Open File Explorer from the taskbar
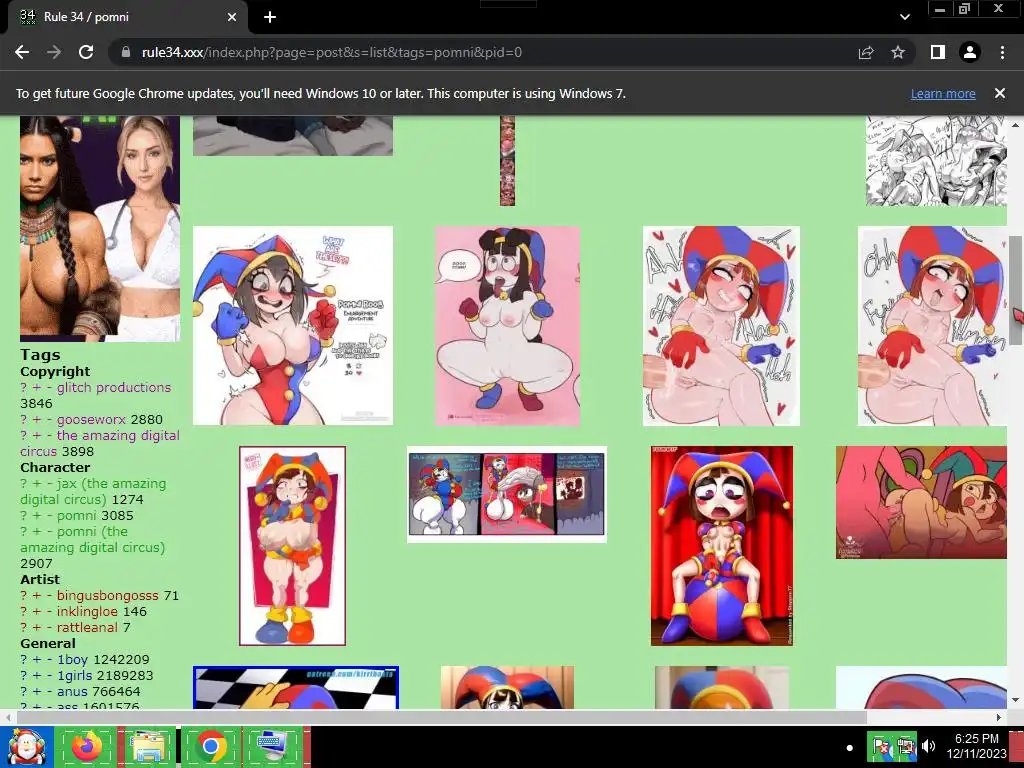Viewport: 1024px width, 768px height. tap(148, 747)
